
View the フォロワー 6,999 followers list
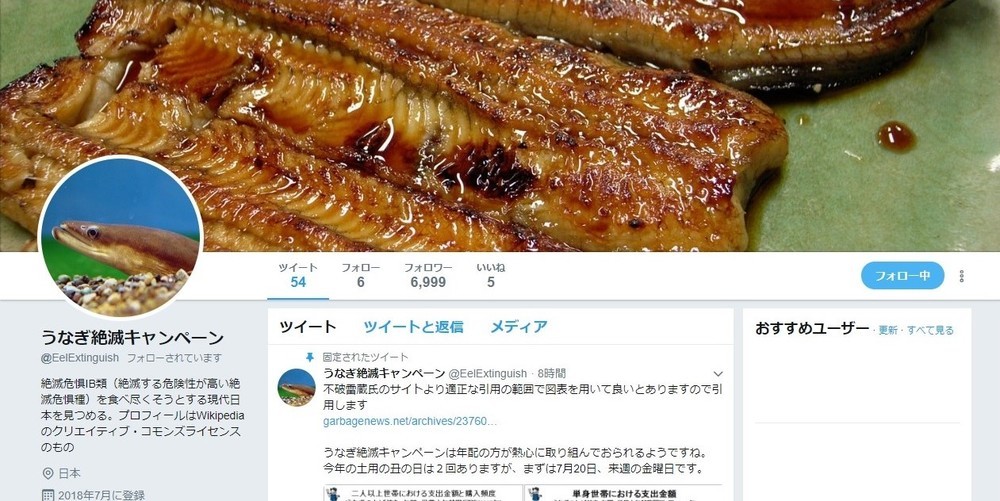(428, 275)
